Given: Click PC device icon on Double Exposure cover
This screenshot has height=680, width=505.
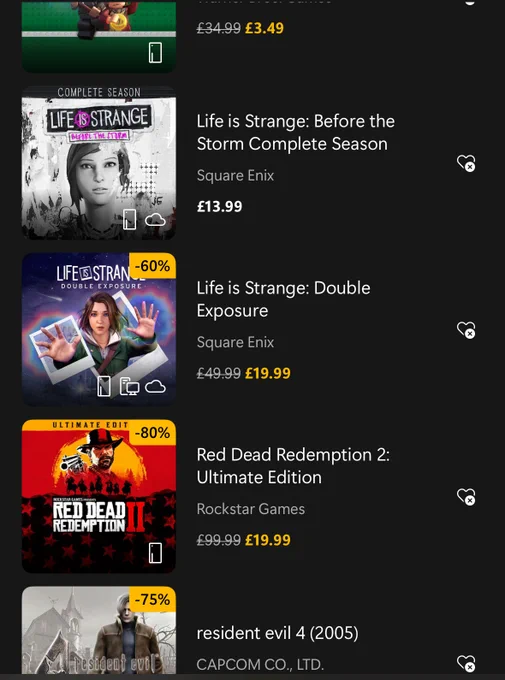Looking at the screenshot, I should pyautogui.click(x=129, y=386).
